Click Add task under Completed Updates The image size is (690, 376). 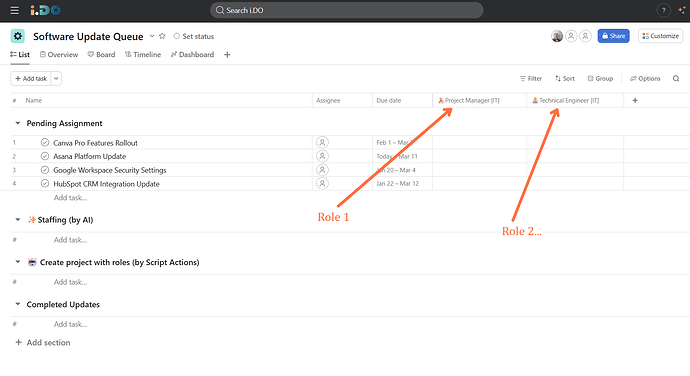coord(70,324)
